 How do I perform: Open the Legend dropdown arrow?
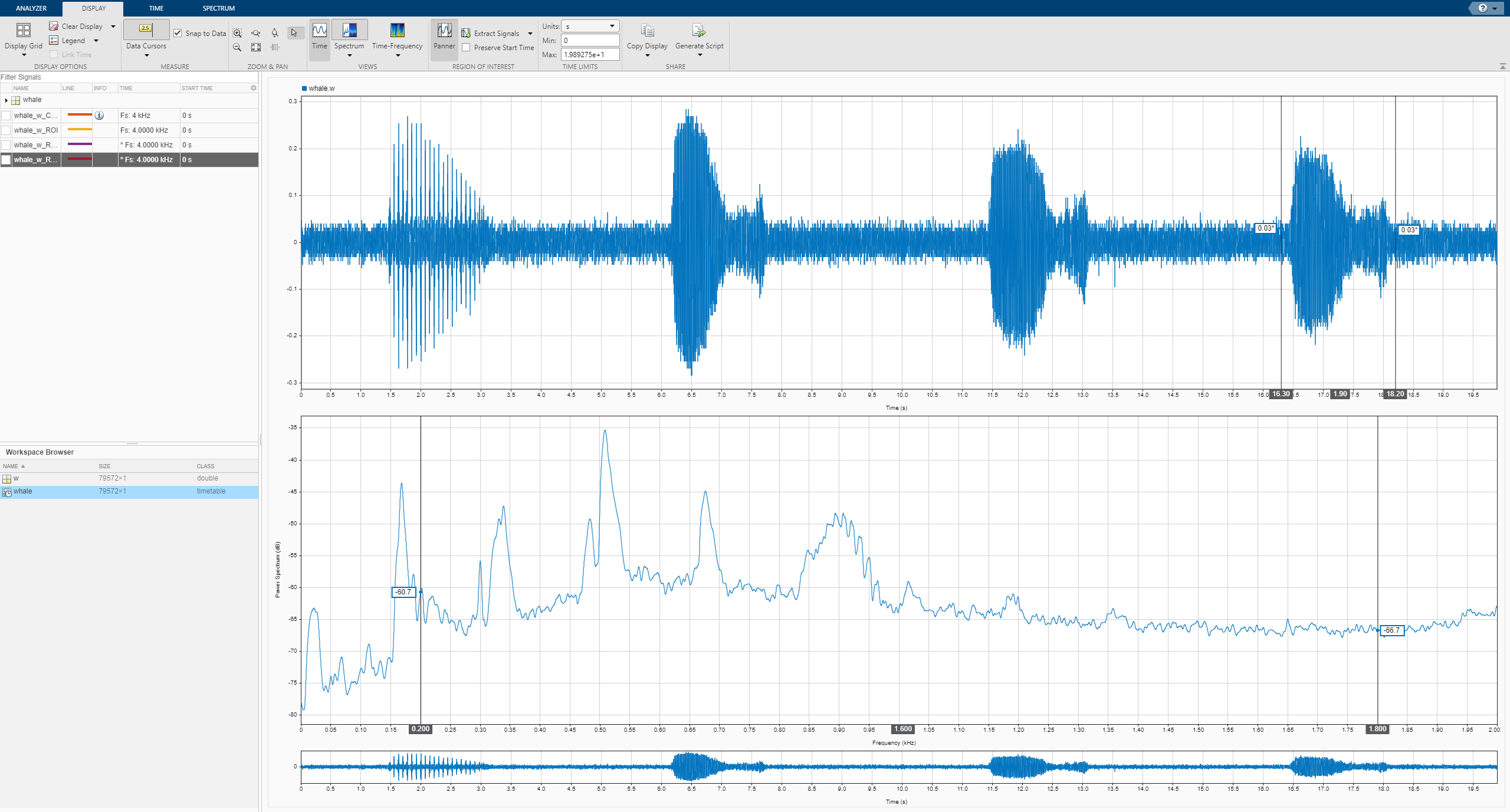(x=96, y=41)
